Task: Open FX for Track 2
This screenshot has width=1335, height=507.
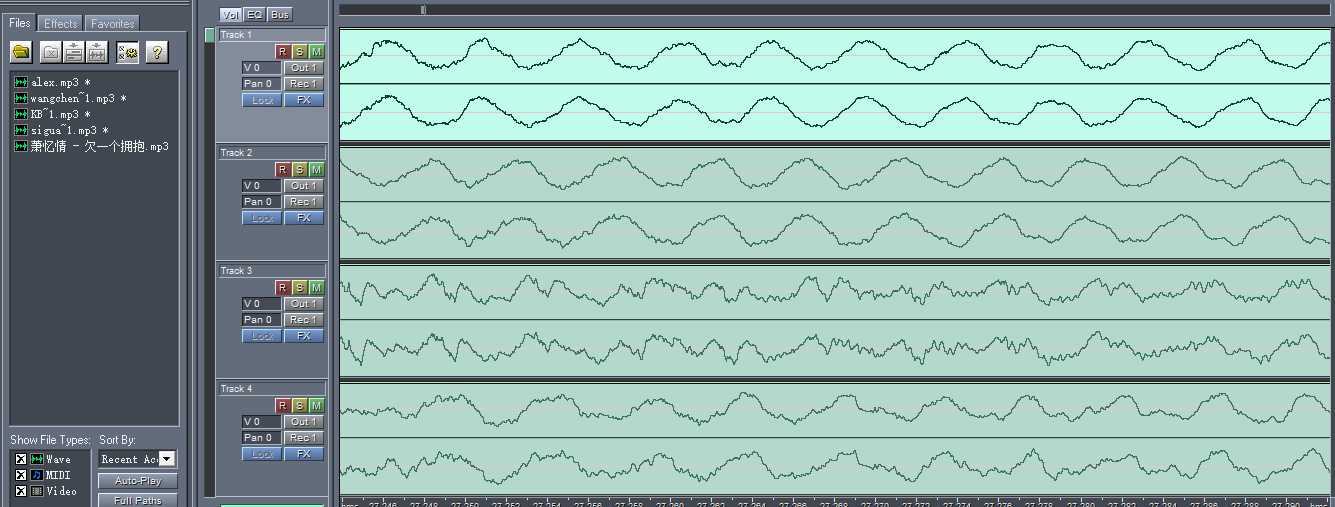Action: (304, 218)
